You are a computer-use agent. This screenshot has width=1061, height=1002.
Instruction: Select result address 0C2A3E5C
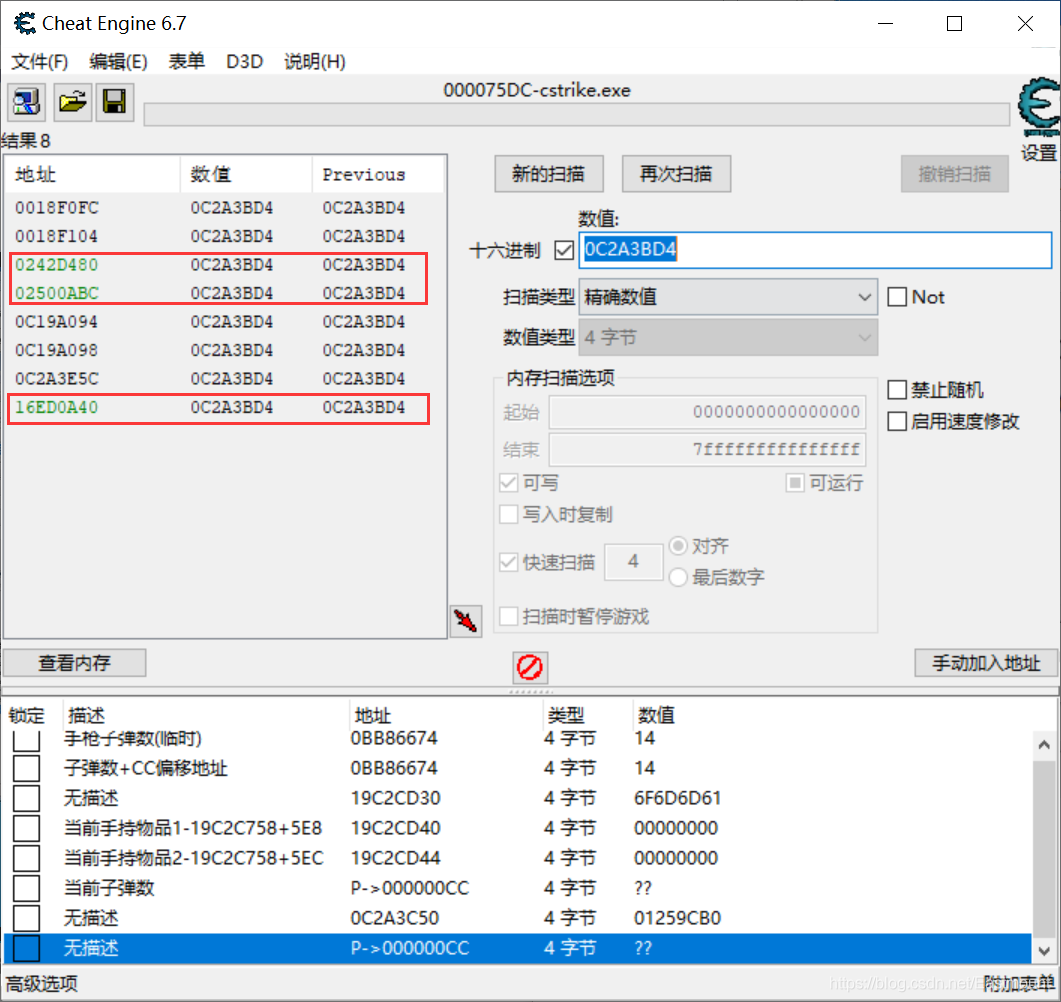point(57,379)
